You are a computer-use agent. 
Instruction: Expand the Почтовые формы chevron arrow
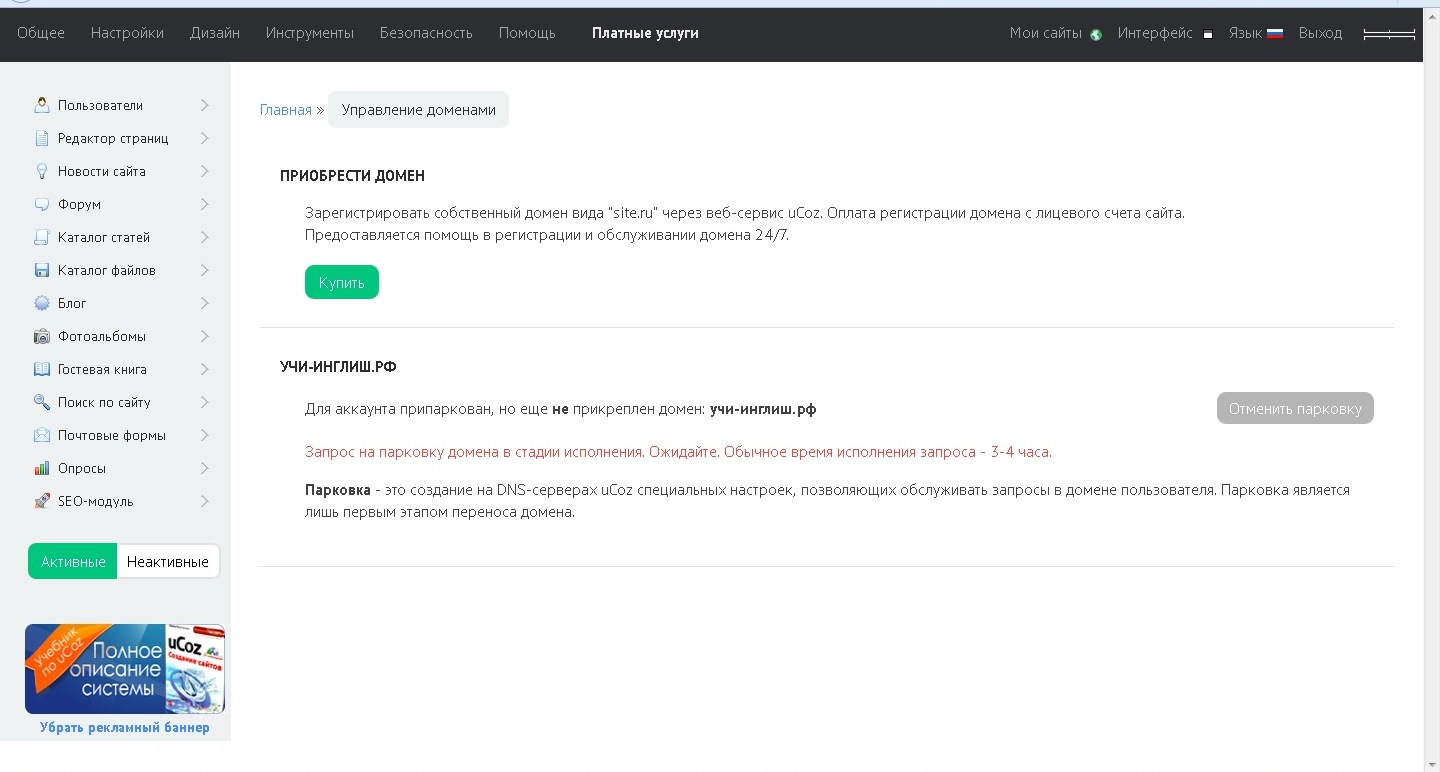pyautogui.click(x=204, y=435)
